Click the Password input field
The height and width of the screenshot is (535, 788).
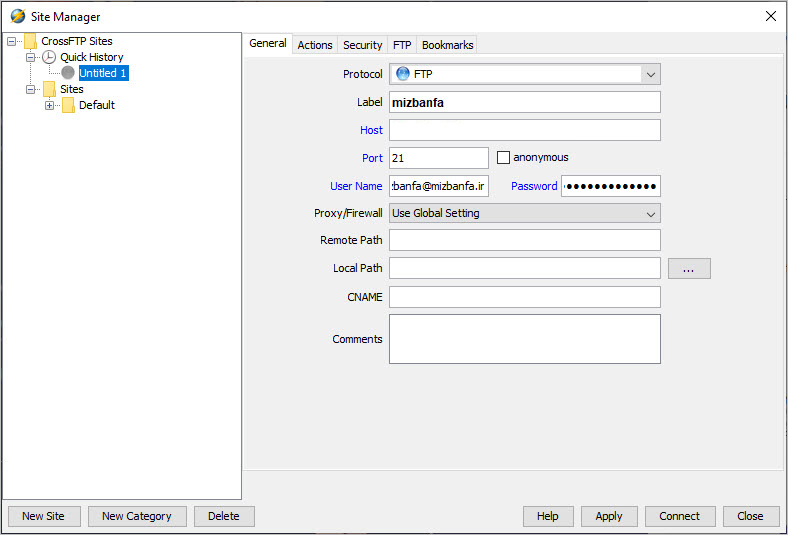[611, 186]
